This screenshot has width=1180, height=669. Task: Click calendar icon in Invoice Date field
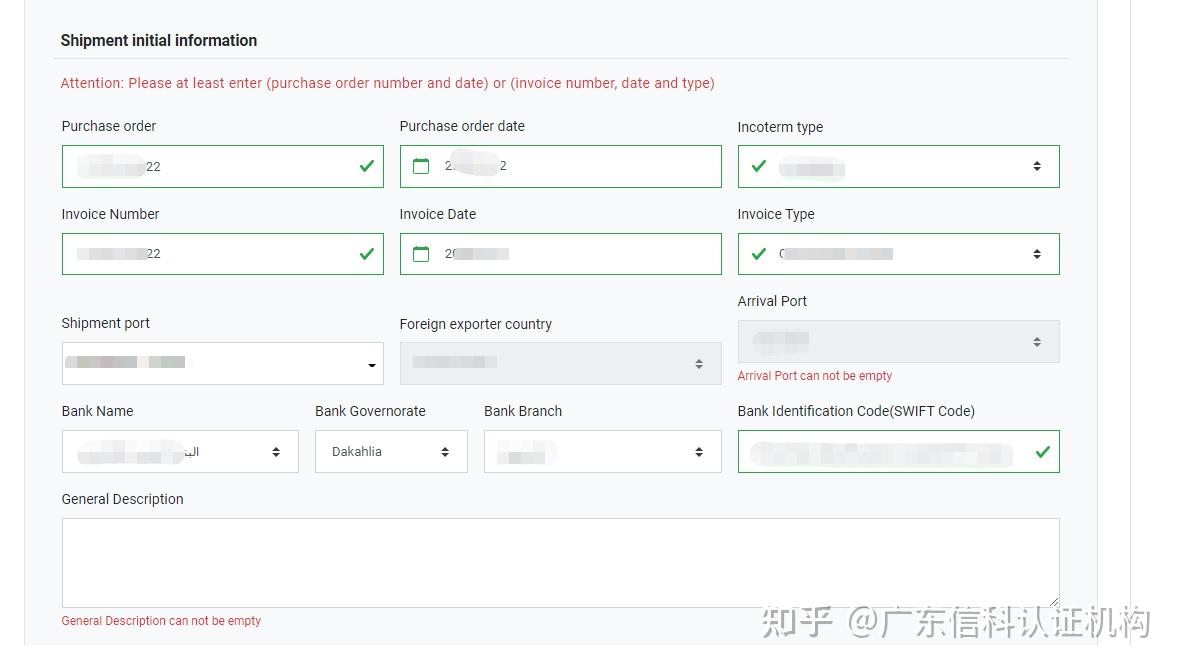click(421, 254)
